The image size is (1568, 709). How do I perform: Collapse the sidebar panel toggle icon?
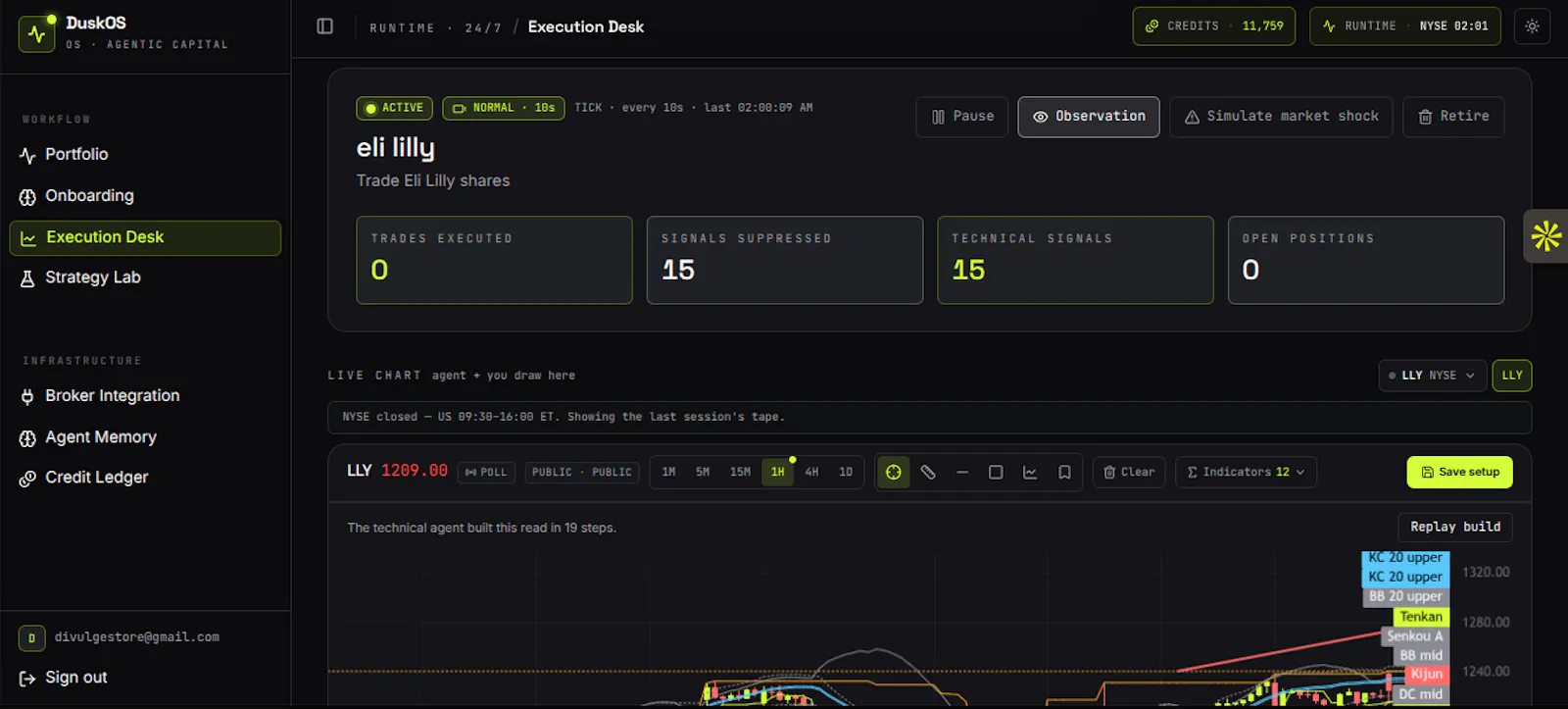click(x=325, y=26)
